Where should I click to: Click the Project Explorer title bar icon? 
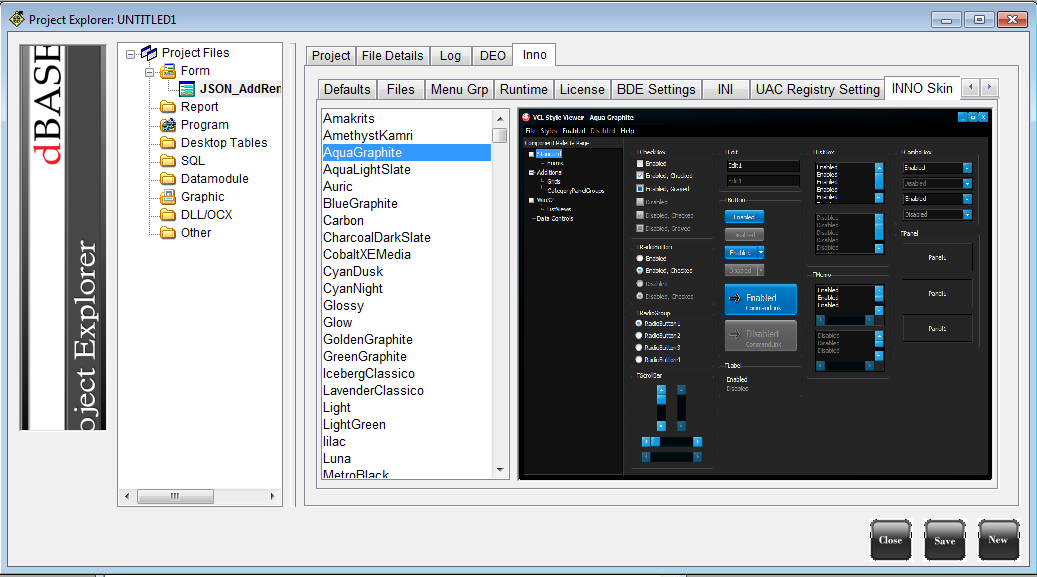(17, 19)
